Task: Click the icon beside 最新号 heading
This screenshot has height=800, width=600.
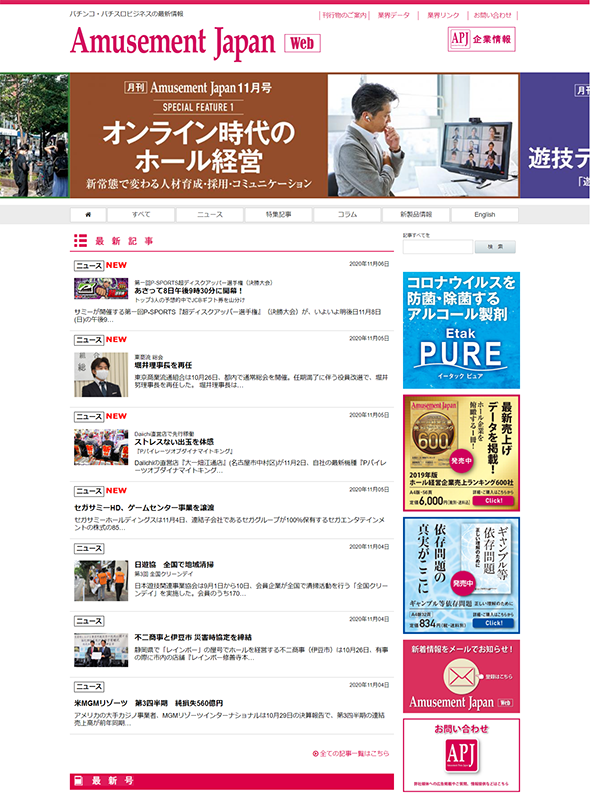Action: click(79, 781)
